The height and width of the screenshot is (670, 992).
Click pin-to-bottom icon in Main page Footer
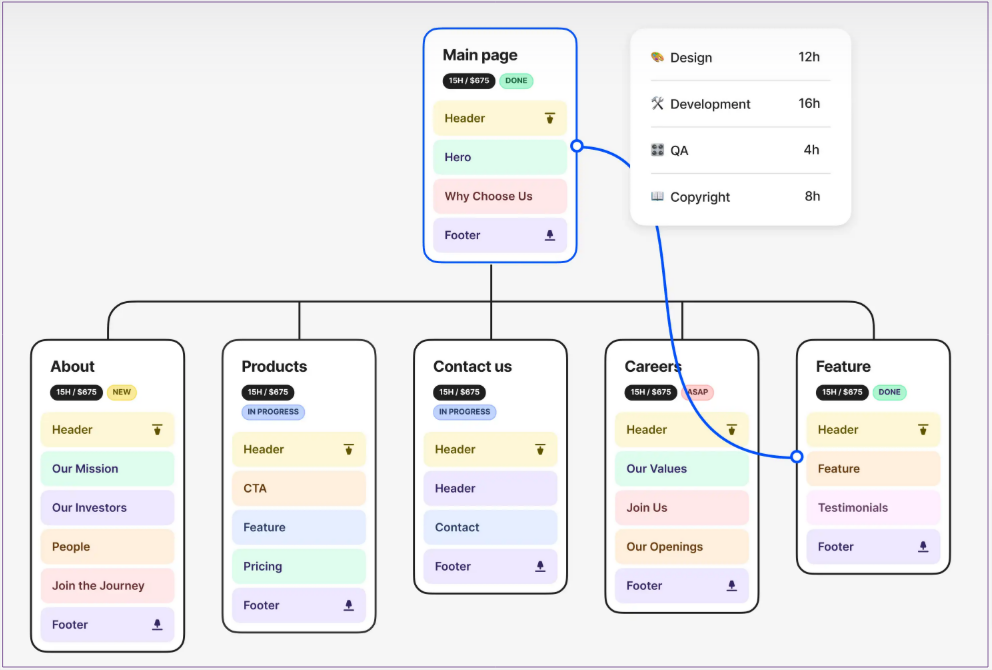point(550,235)
